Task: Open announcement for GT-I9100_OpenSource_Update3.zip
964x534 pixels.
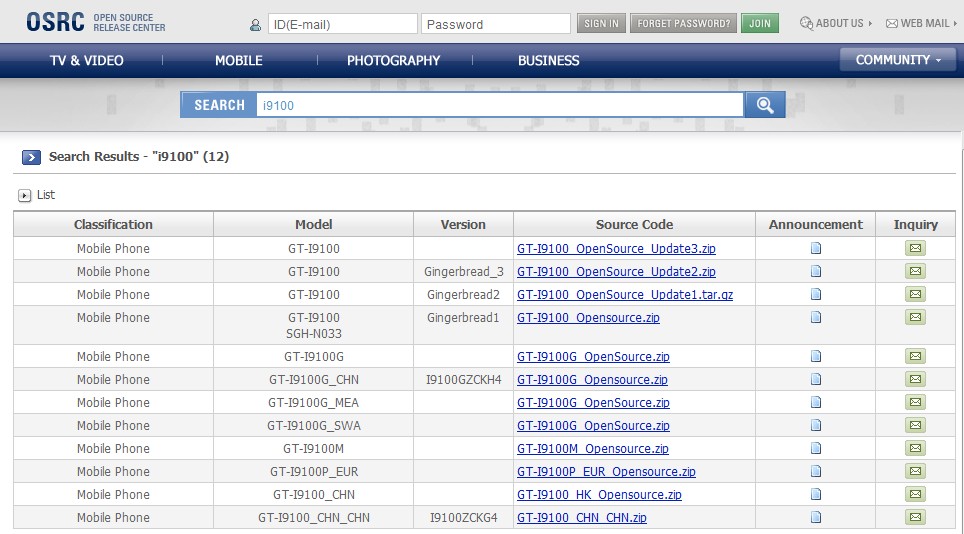Action: coord(816,248)
